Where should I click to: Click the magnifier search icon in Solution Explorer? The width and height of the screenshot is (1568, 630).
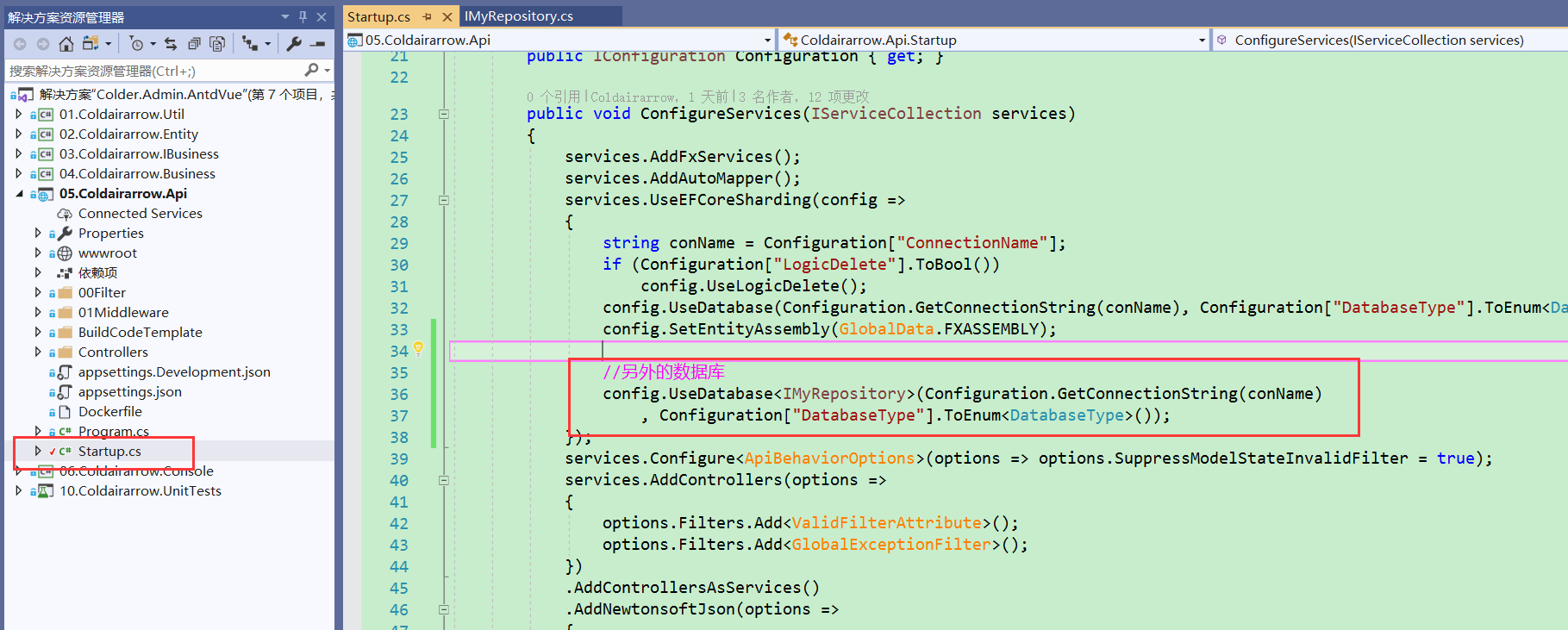coord(311,70)
